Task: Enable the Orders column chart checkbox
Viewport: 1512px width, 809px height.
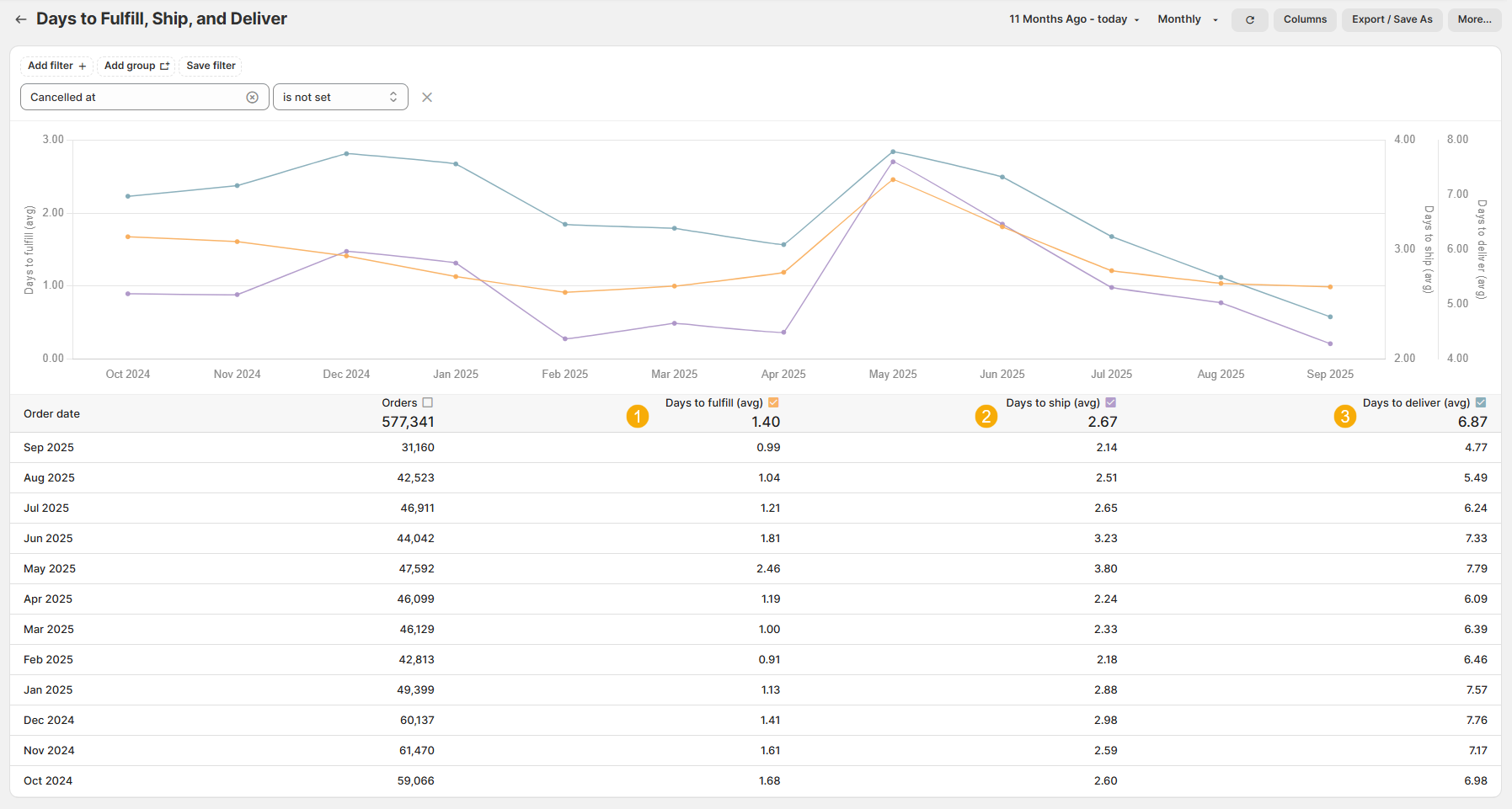Action: point(428,402)
